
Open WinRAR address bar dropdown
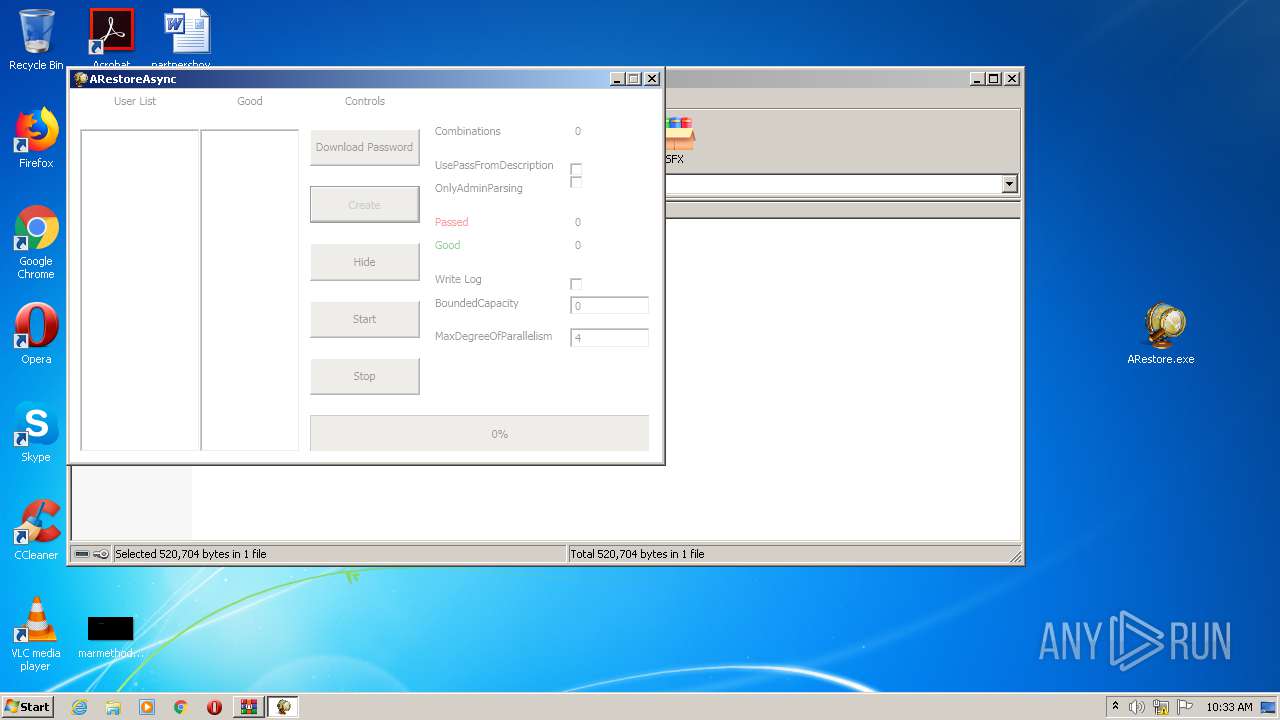click(x=1009, y=184)
